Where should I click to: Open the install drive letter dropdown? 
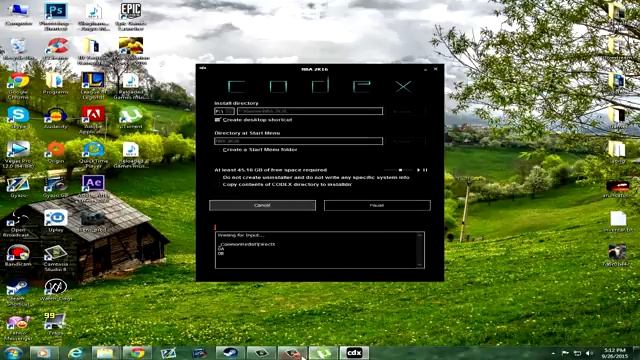click(224, 111)
